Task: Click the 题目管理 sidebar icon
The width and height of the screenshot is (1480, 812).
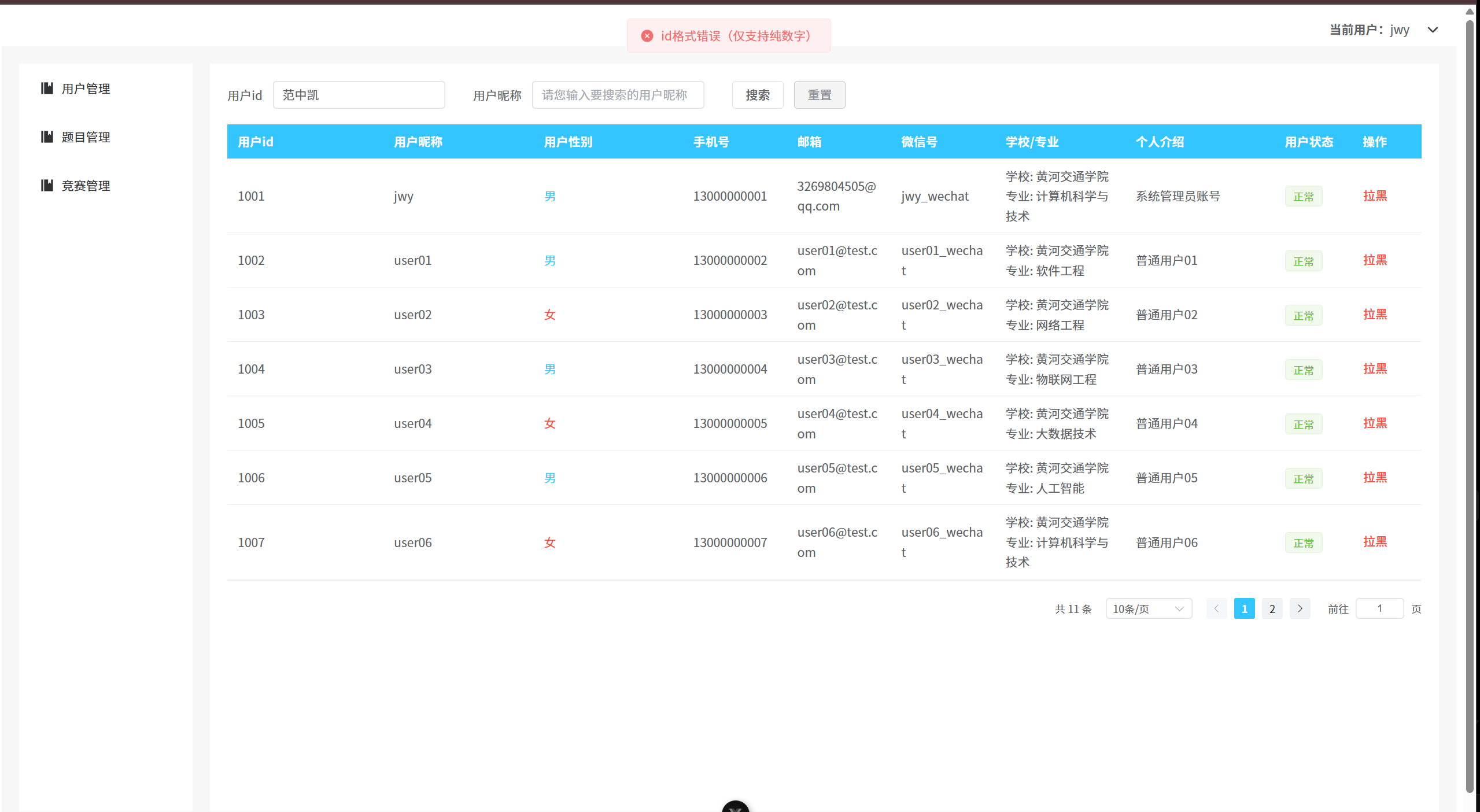Action: pyautogui.click(x=47, y=136)
